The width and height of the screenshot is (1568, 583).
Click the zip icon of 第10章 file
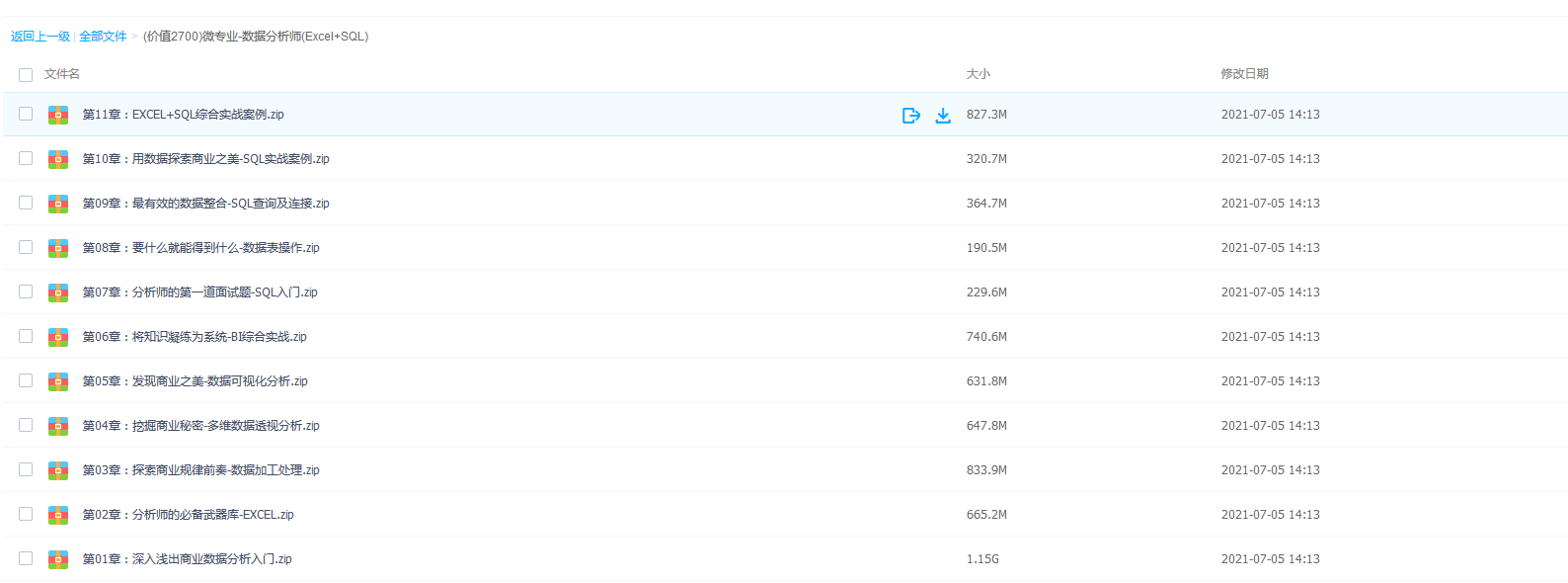(58, 159)
